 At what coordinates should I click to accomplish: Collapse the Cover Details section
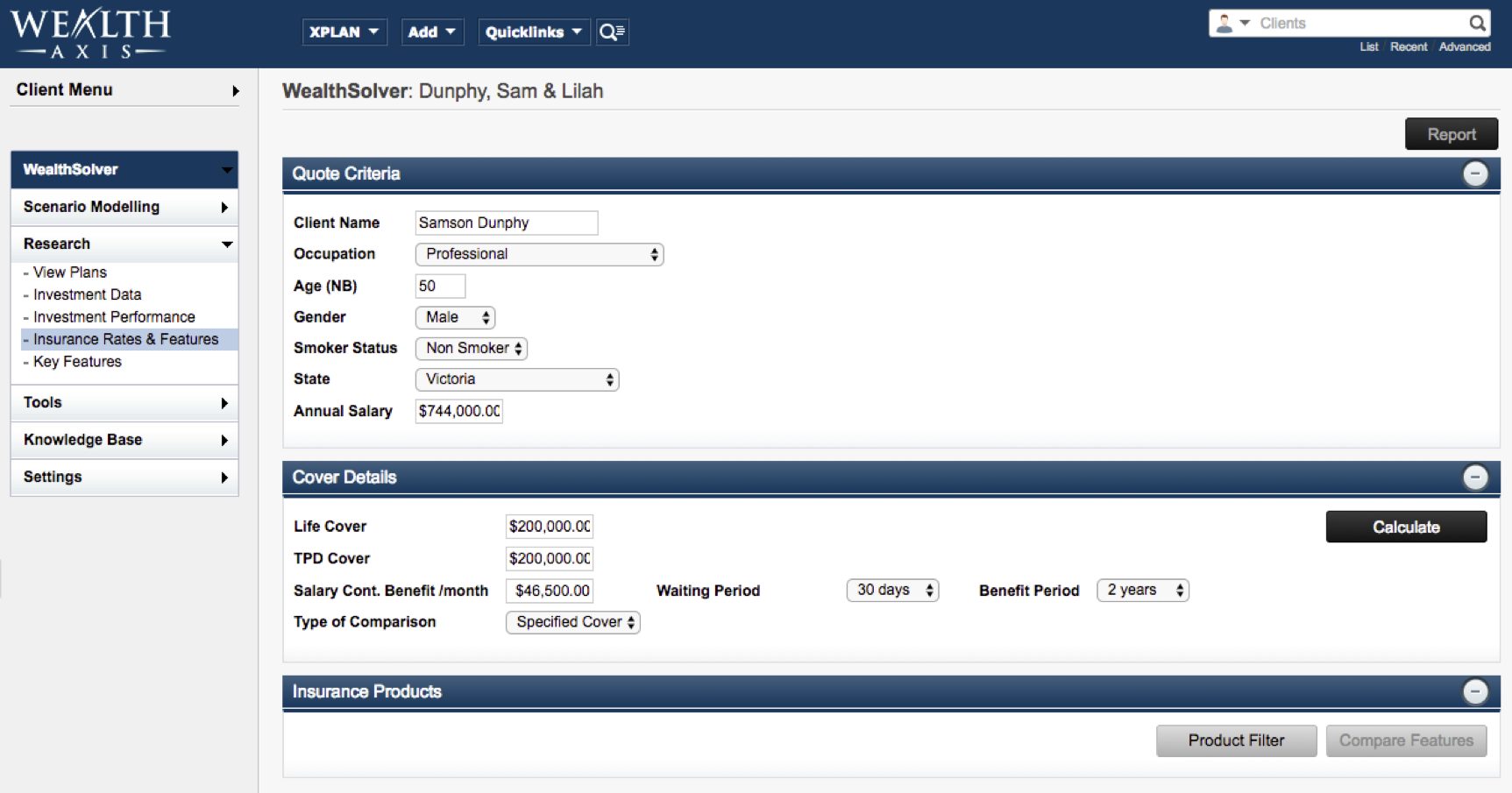tap(1475, 477)
